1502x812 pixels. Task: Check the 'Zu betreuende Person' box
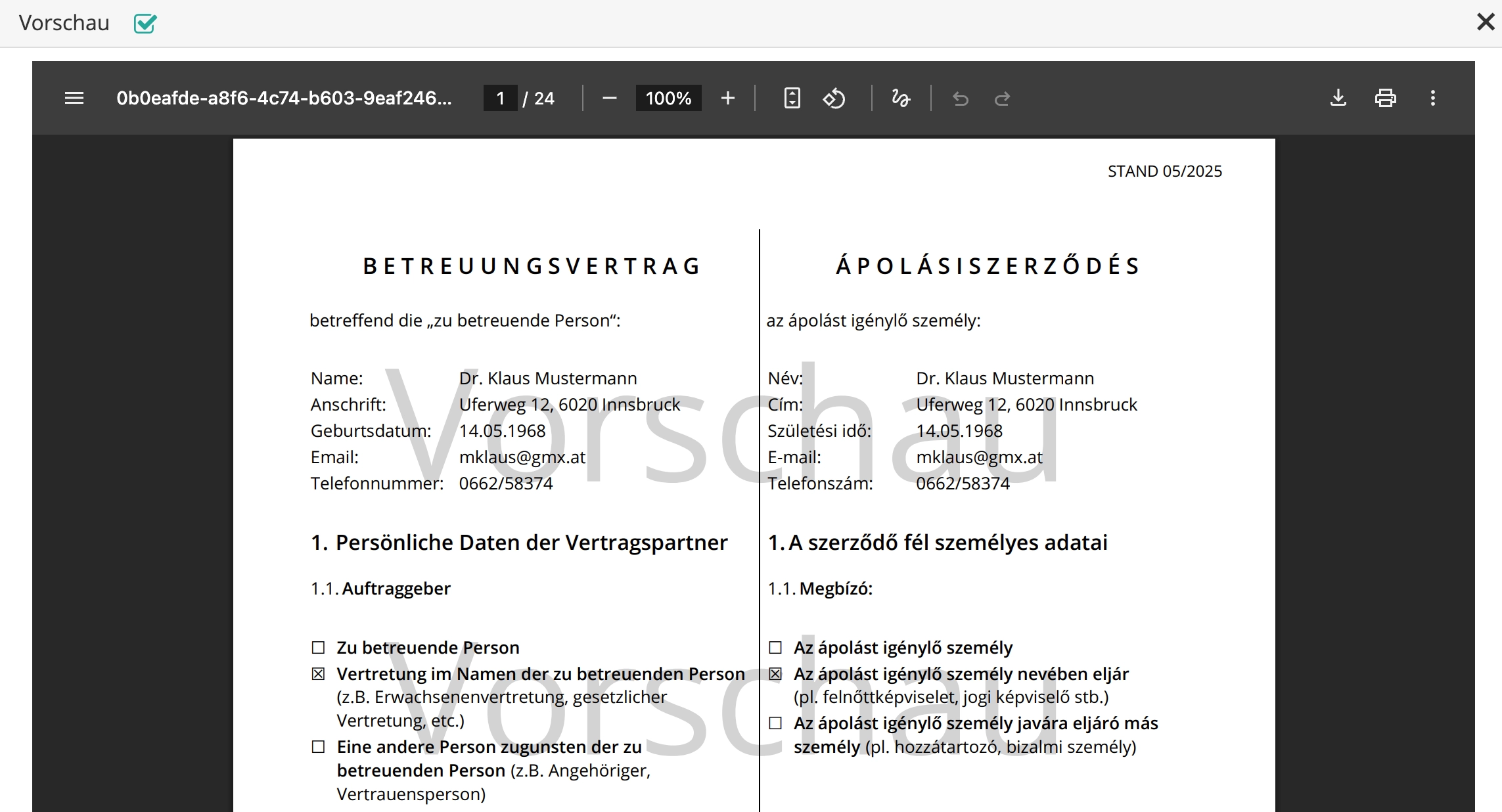[x=318, y=648]
